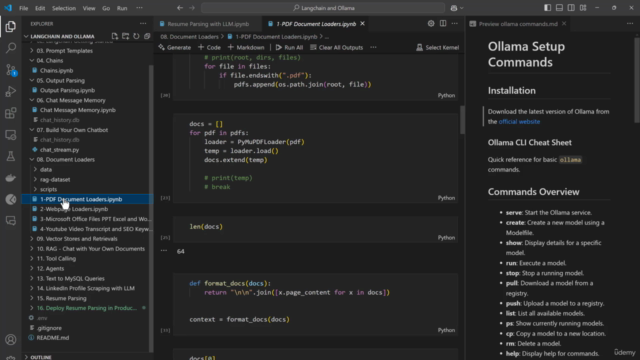Open the Run and Debug view
This screenshot has height=360, width=640.
coord(11,91)
